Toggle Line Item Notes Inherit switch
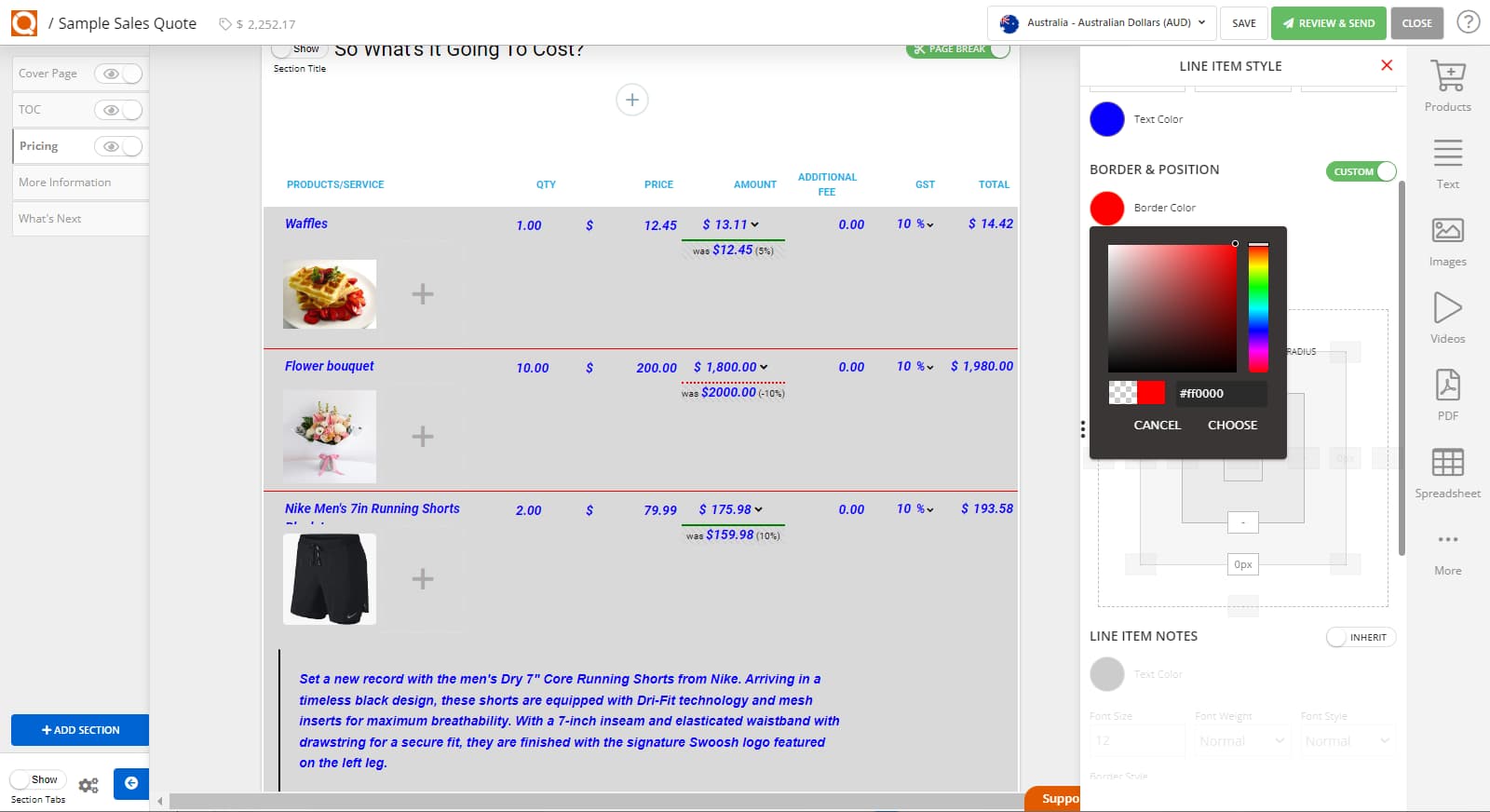The image size is (1490, 812). pos(1361,638)
